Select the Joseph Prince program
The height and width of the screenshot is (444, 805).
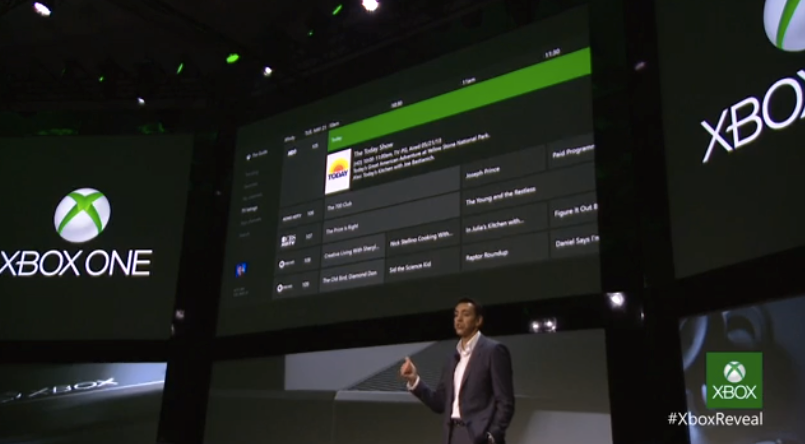click(503, 168)
